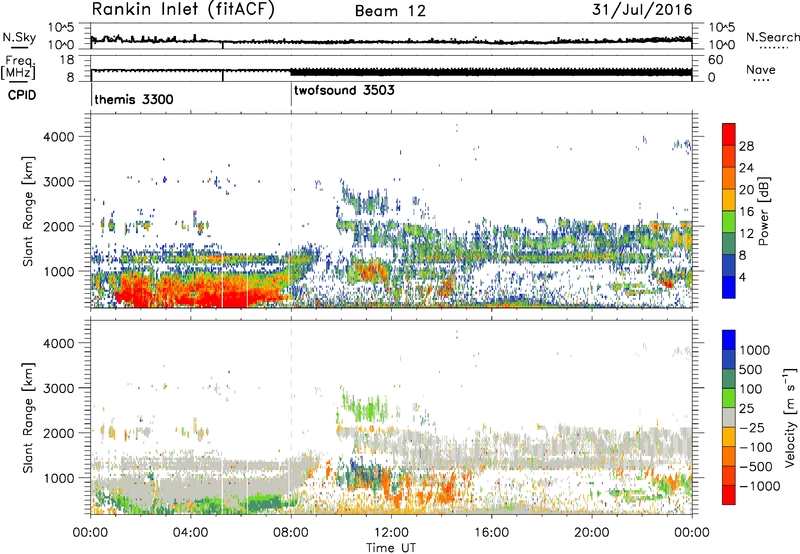Image resolution: width=800 pixels, height=554 pixels.
Task: Click the 'CPID' row label
Action: click(x=22, y=95)
